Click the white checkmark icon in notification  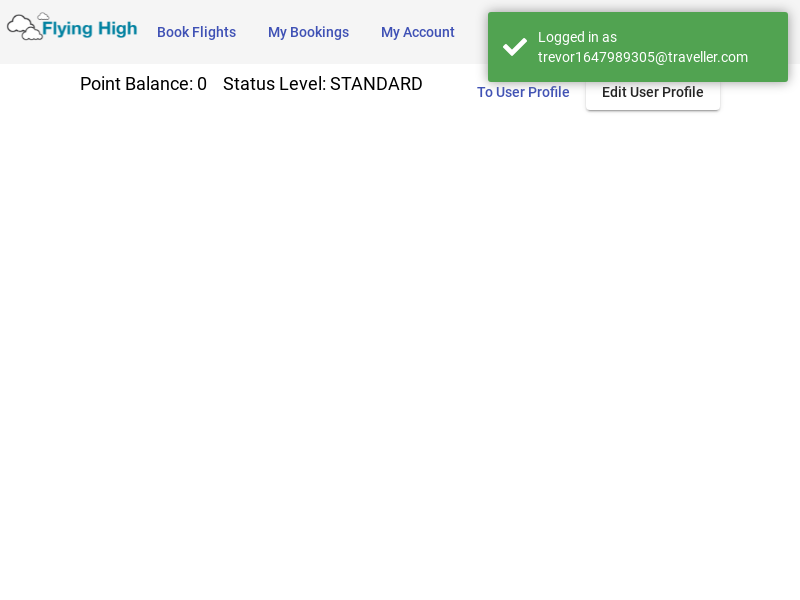click(x=515, y=47)
